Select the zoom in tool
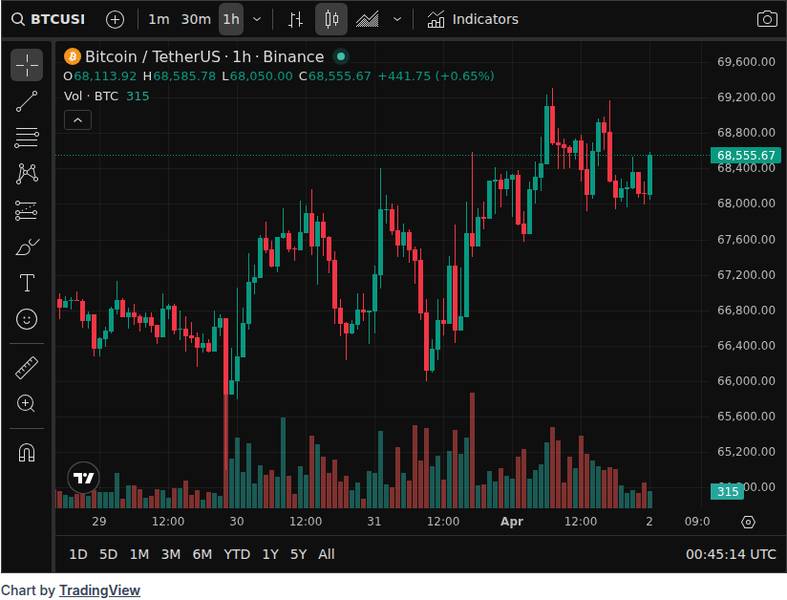This screenshot has width=787, height=600. pos(27,403)
